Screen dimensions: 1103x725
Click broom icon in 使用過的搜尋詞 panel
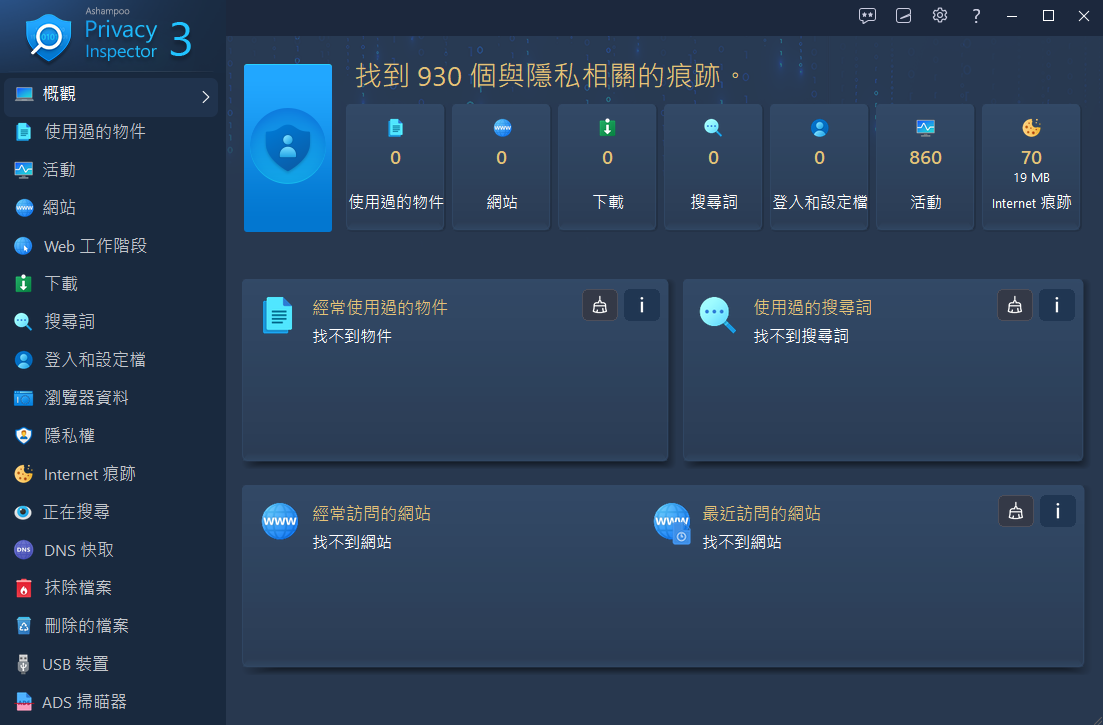1015,306
